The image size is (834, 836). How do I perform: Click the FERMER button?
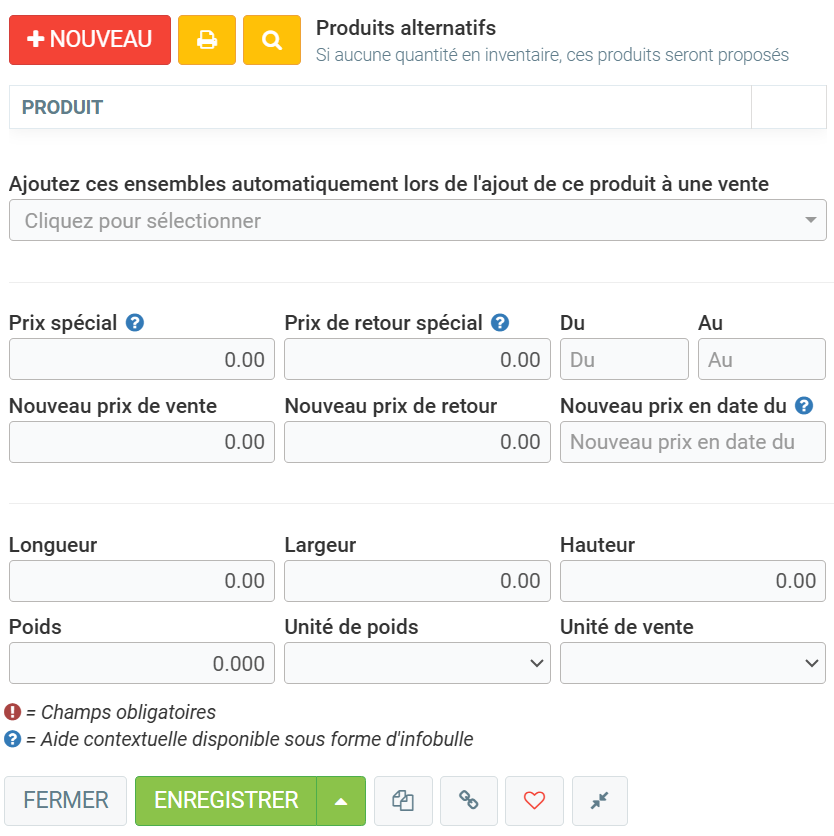point(66,801)
